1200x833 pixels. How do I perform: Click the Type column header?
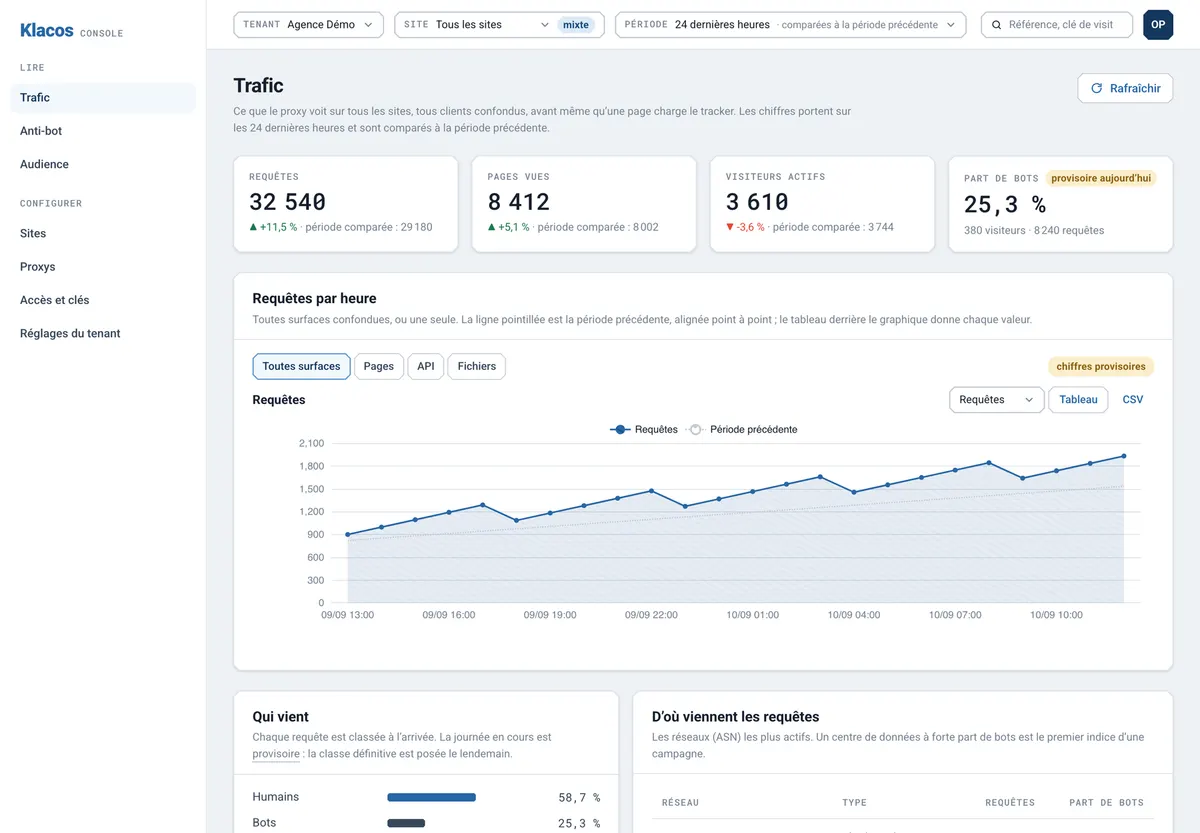tap(854, 802)
